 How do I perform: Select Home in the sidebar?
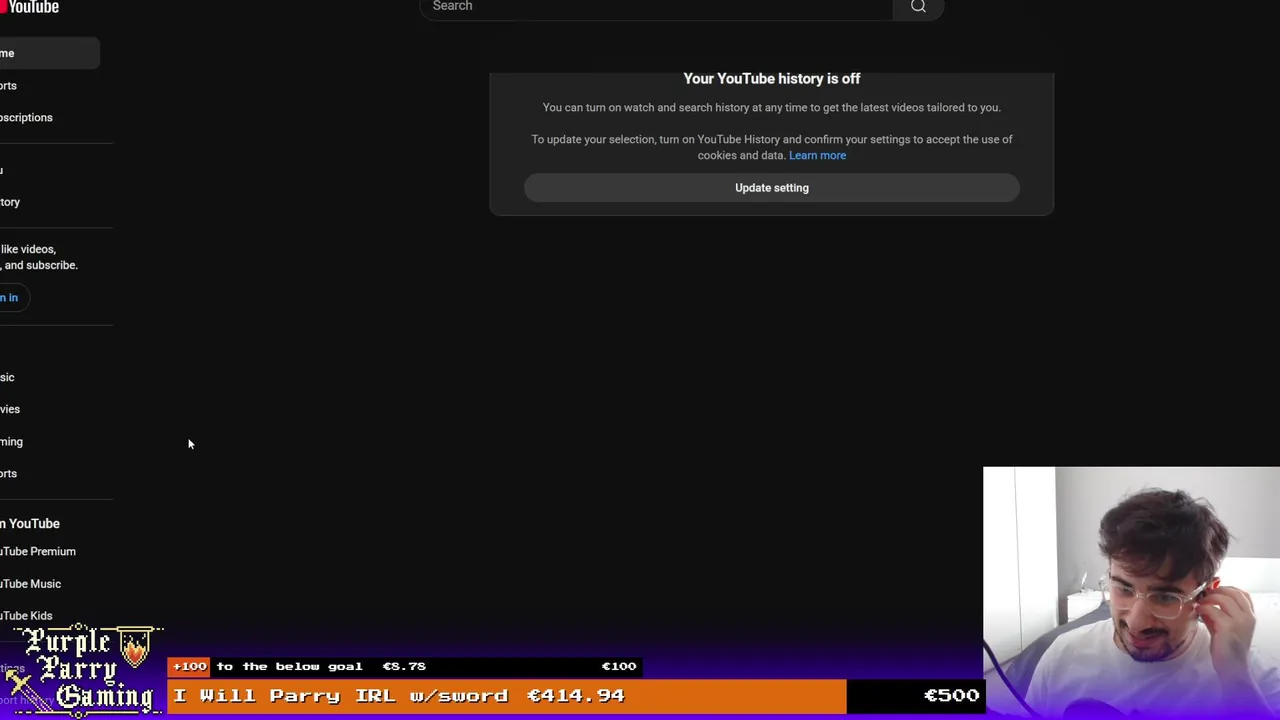pyautogui.click(x=48, y=53)
